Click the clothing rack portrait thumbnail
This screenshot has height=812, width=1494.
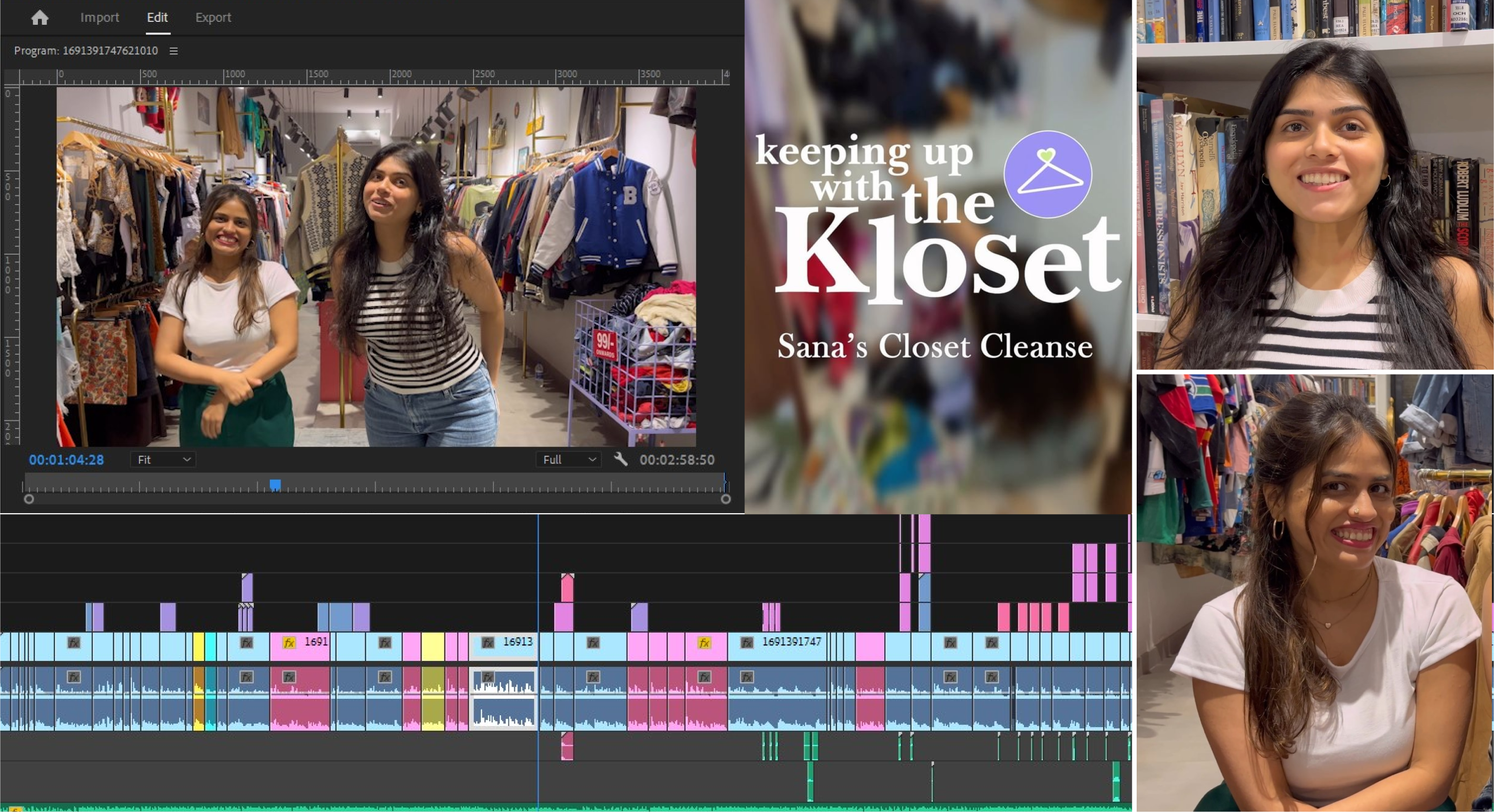point(1315,592)
